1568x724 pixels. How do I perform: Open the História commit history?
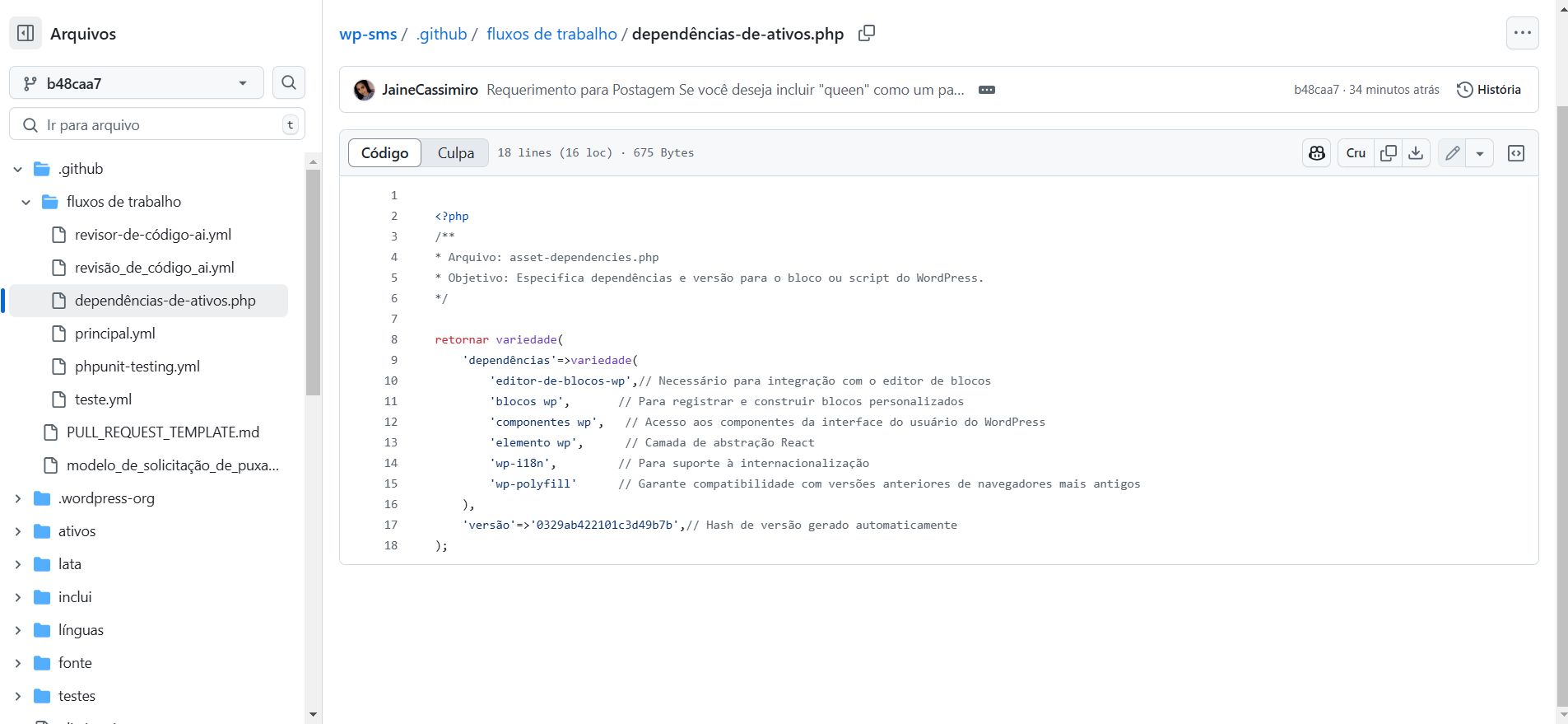tap(1489, 90)
